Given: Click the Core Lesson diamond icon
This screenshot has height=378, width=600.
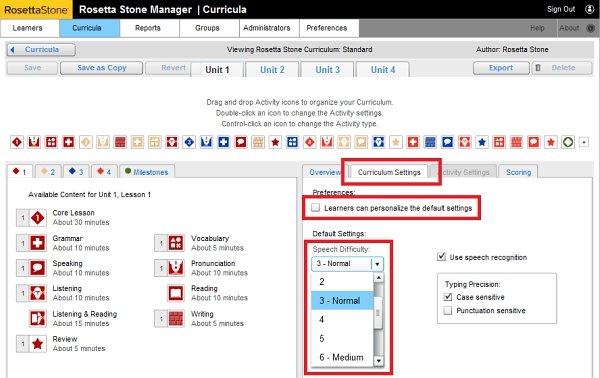Looking at the screenshot, I should click(38, 218).
